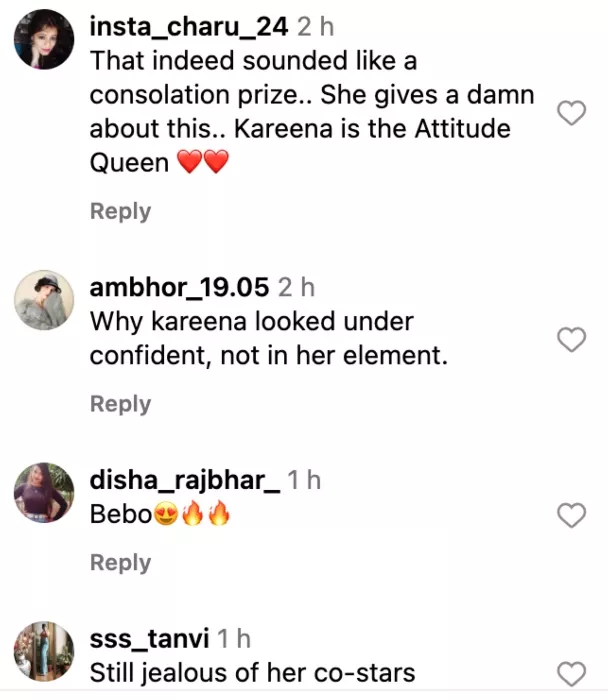
Task: Click the '2 h' timestamp on insta_charu_24's comment
Action: [x=316, y=24]
